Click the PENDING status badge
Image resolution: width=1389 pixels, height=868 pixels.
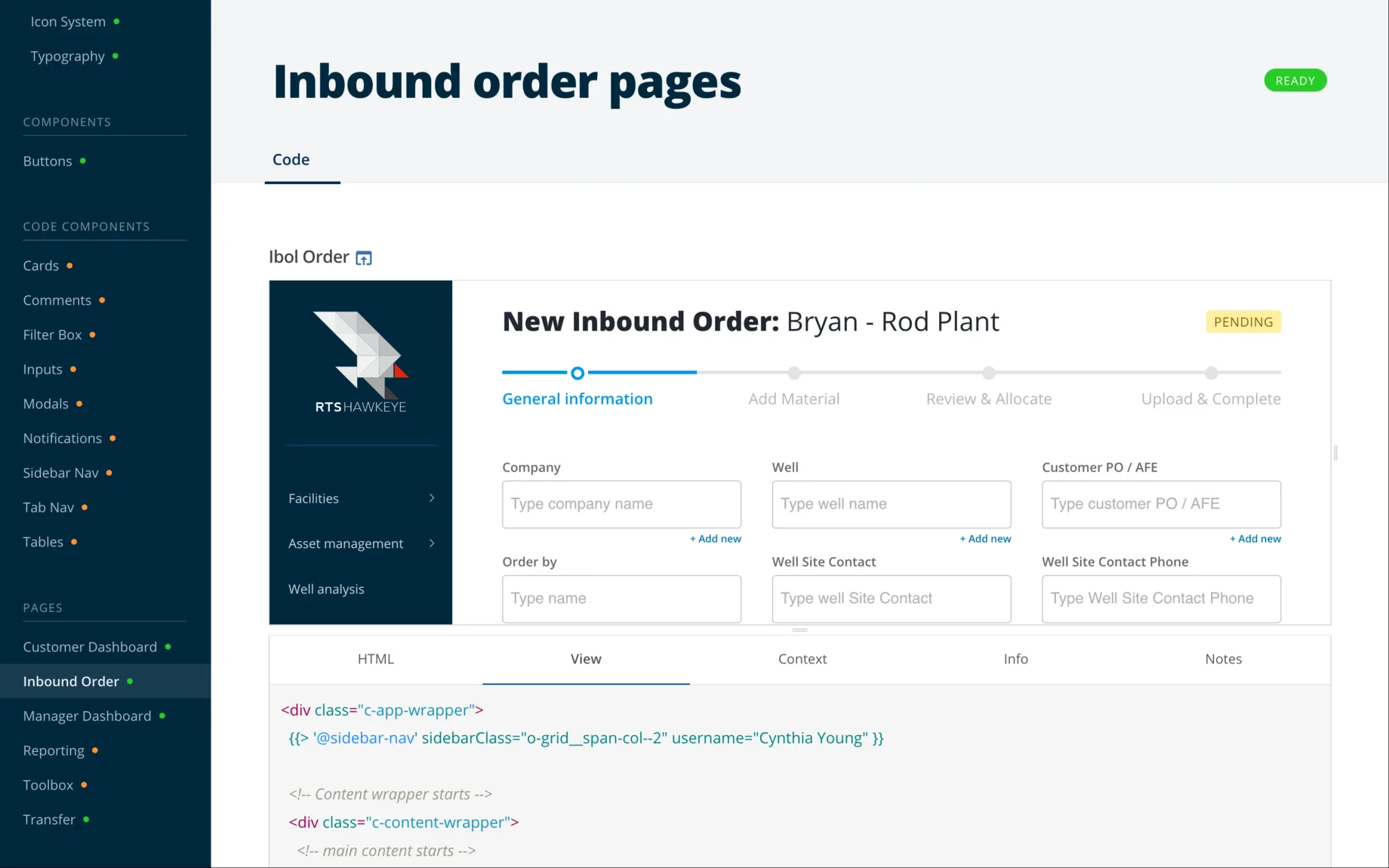1243,322
